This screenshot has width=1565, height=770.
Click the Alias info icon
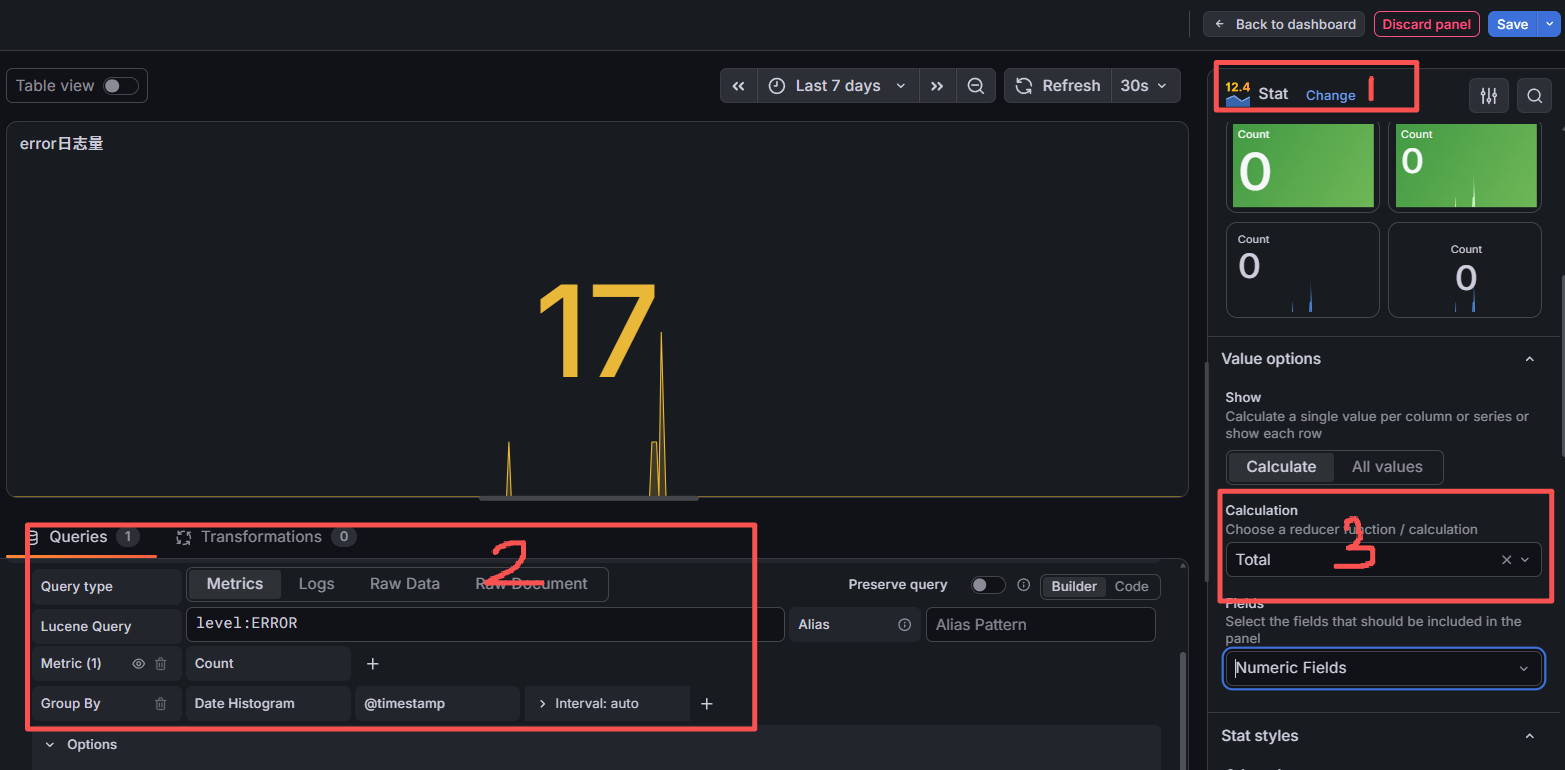point(904,625)
